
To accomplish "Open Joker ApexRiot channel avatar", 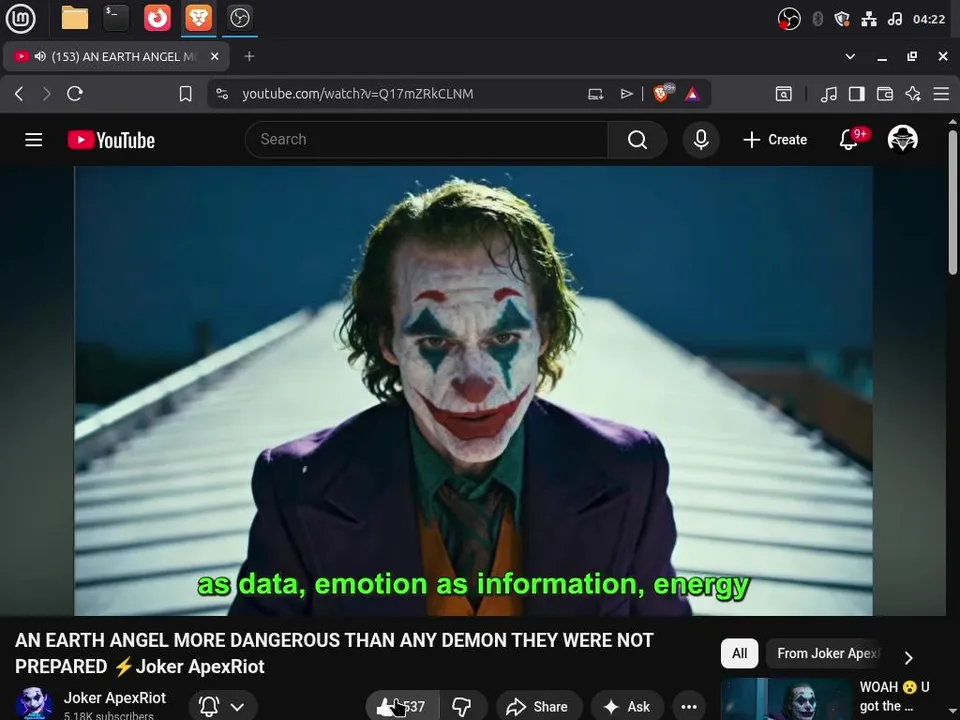I will point(34,703).
